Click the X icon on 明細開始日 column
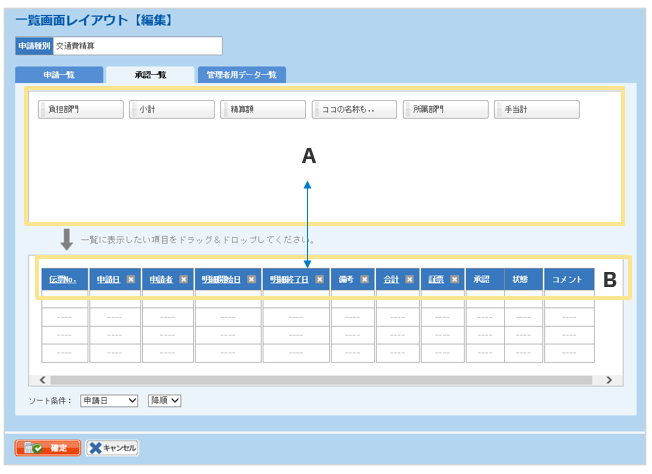The image size is (652, 474). [251, 280]
